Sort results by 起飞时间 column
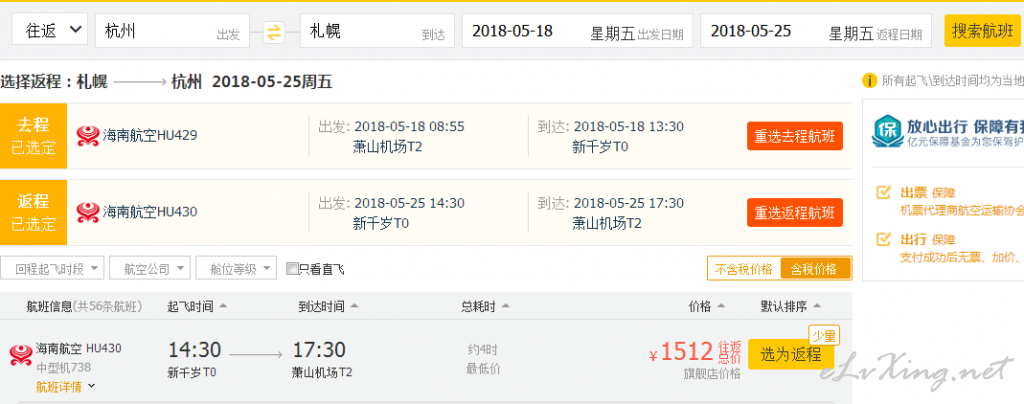1024x404 pixels. click(197, 306)
